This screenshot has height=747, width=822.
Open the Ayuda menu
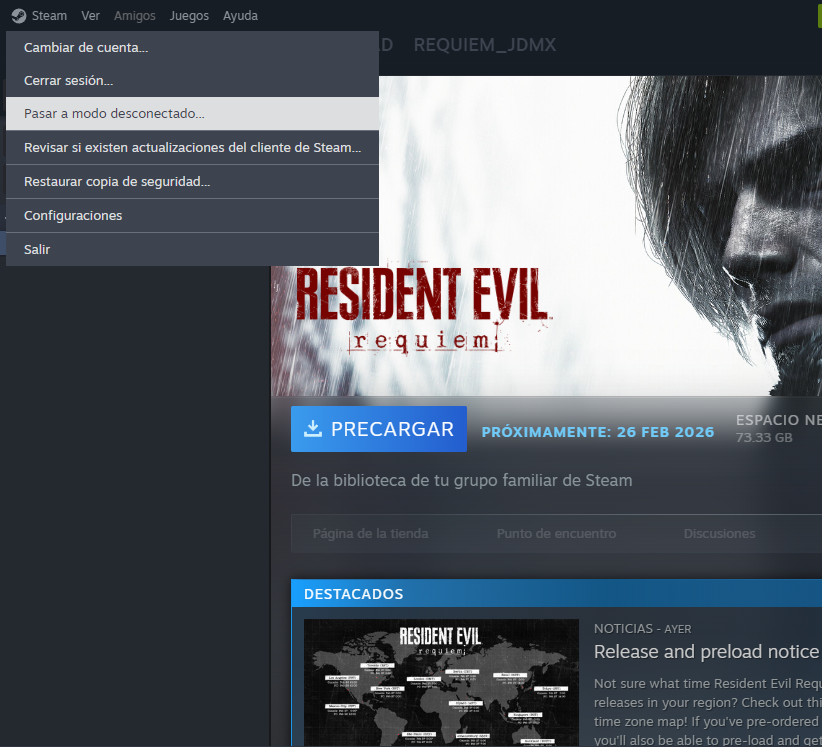click(x=240, y=16)
